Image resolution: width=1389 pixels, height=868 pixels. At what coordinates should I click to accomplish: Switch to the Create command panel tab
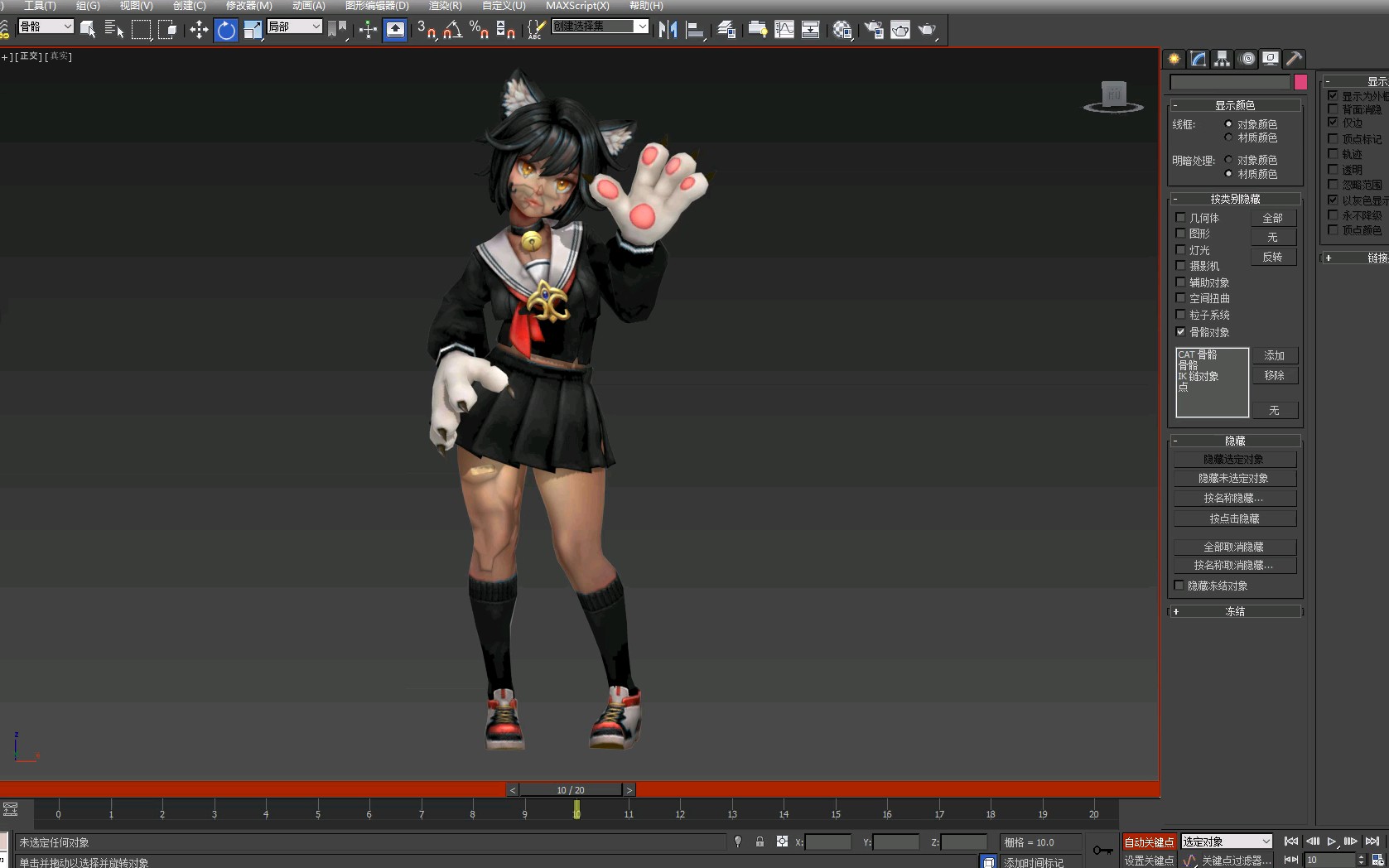[1174, 58]
